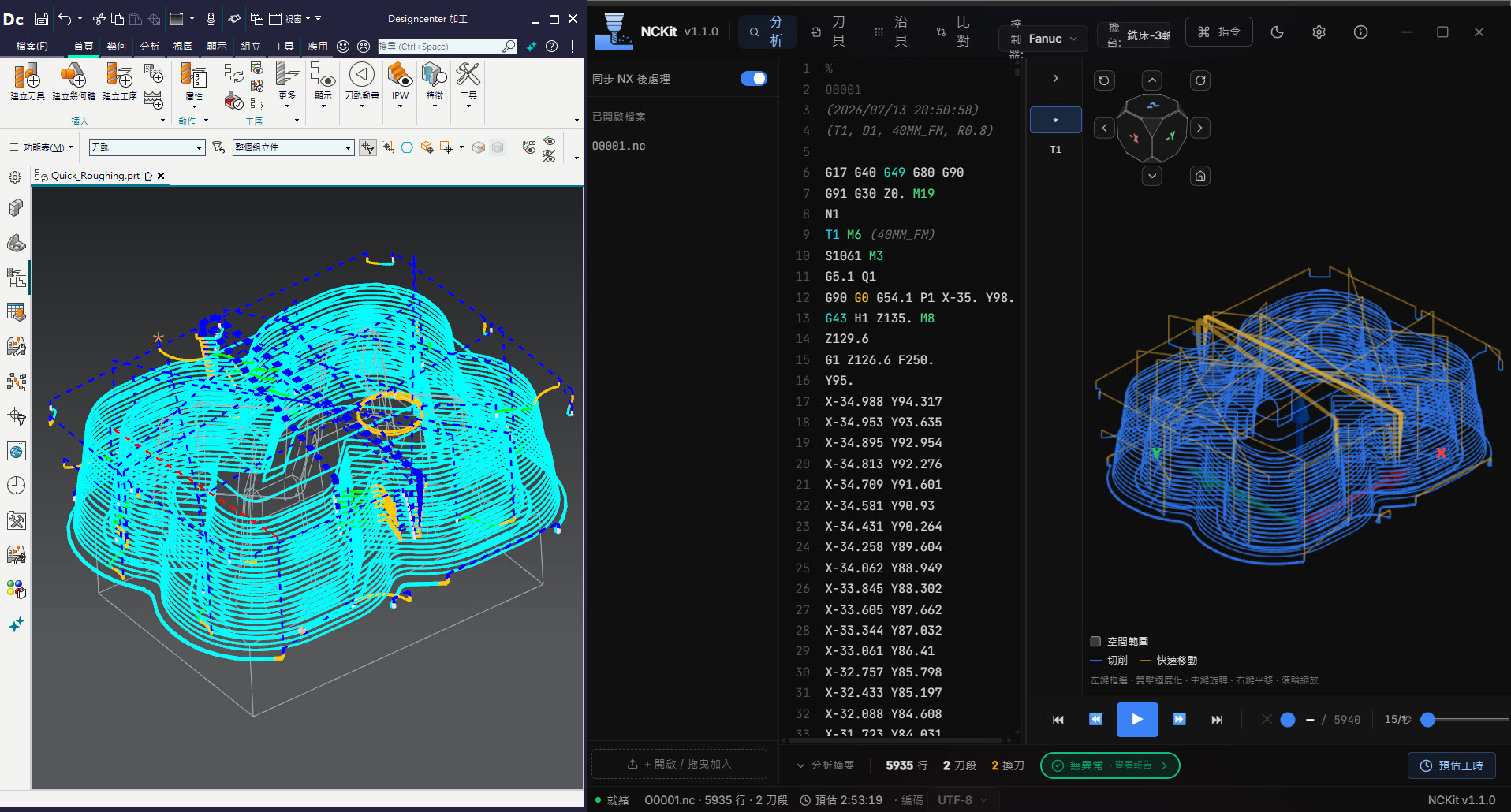Toggle dark mode moon icon in NCKit
The height and width of the screenshot is (812, 1511).
(x=1277, y=32)
